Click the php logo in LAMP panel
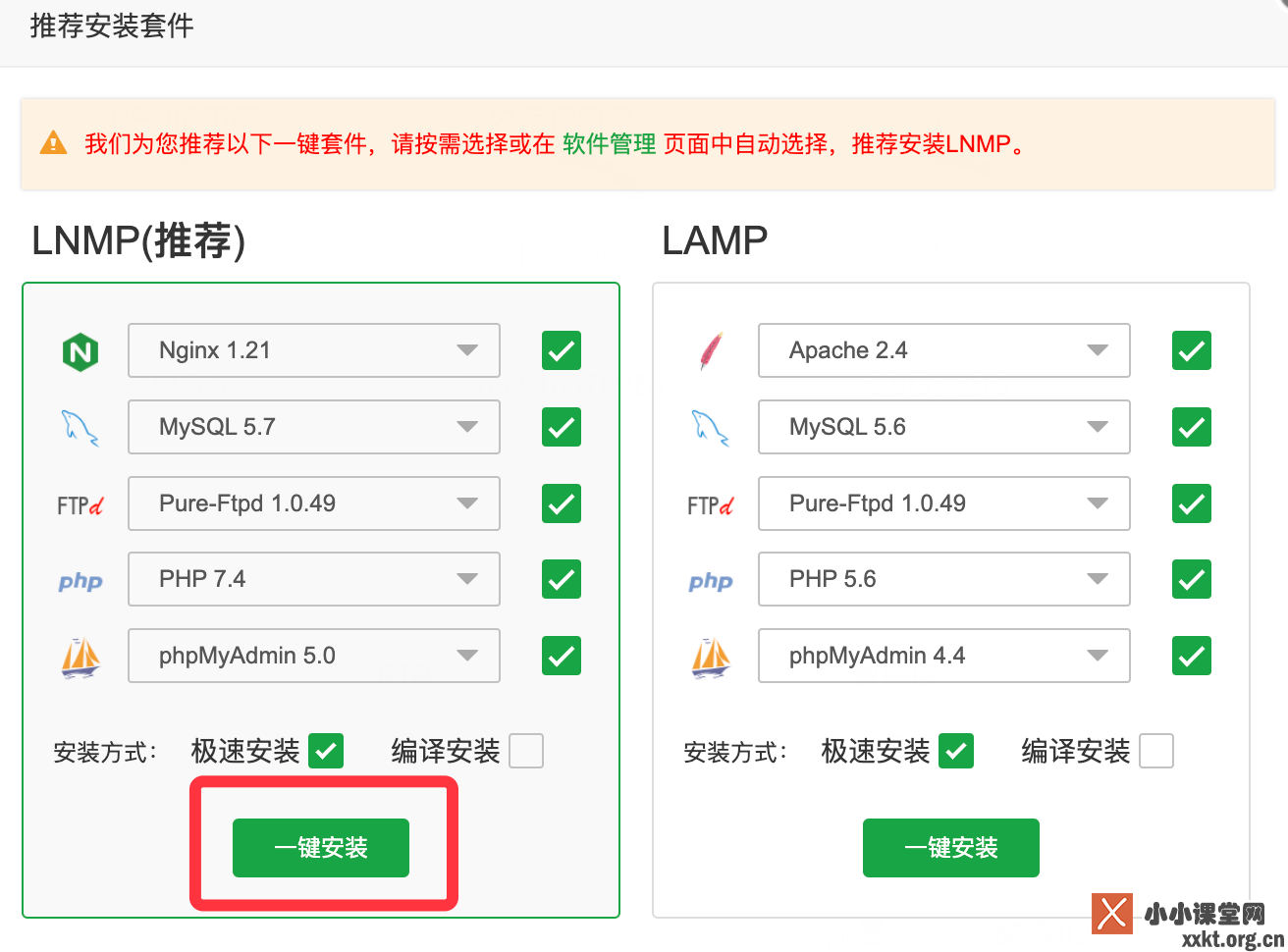The height and width of the screenshot is (952, 1288). point(711,582)
